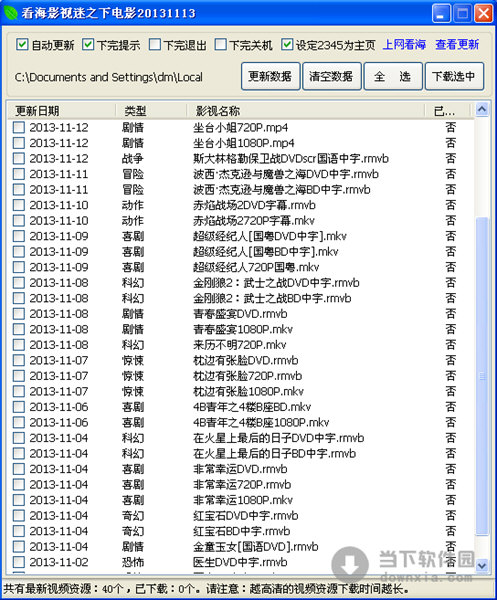The width and height of the screenshot is (497, 600).
Task: Check the box for 医生DVD中字.rmvb
Action: click(x=19, y=562)
